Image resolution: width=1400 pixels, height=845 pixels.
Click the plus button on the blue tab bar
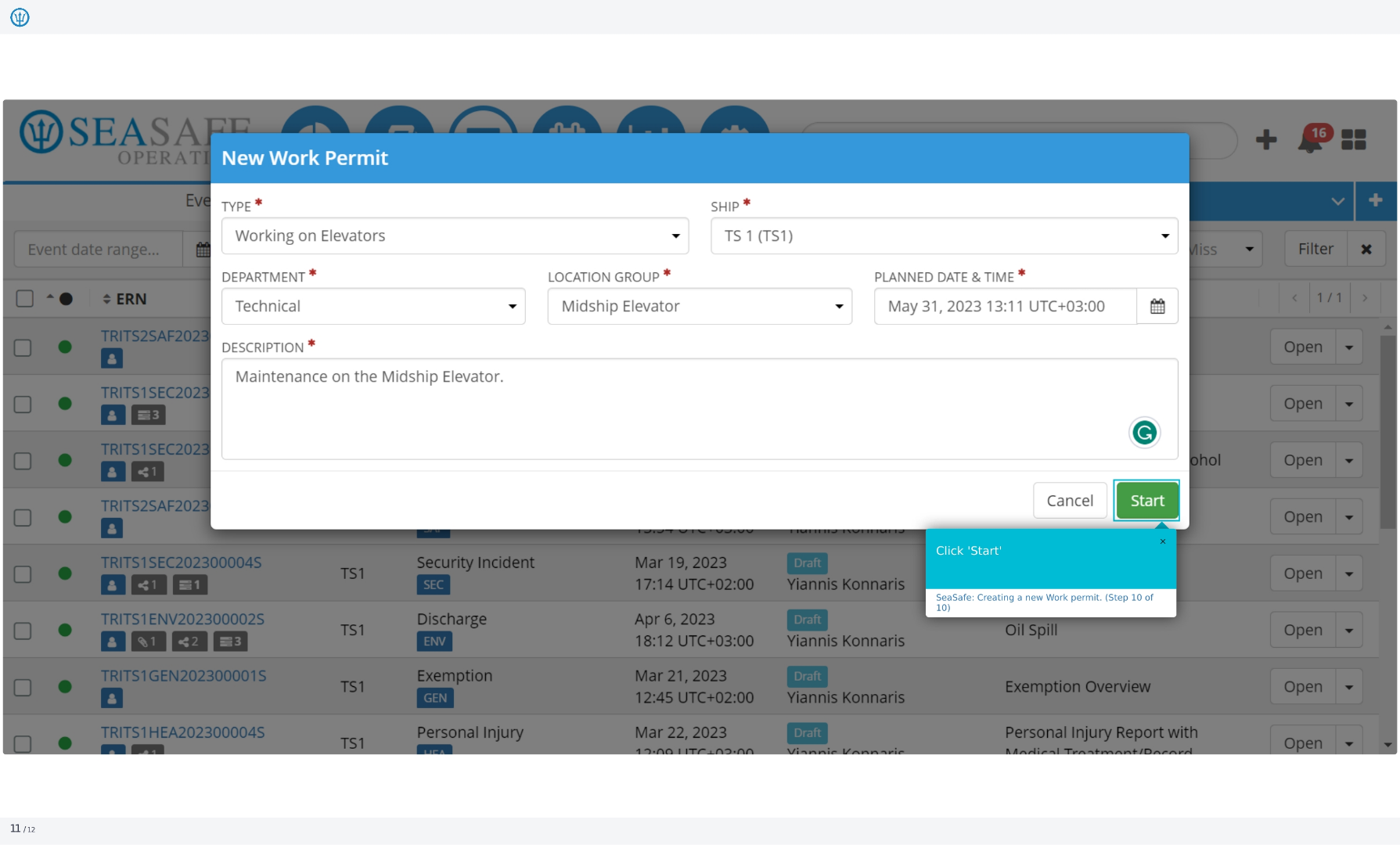tap(1375, 200)
